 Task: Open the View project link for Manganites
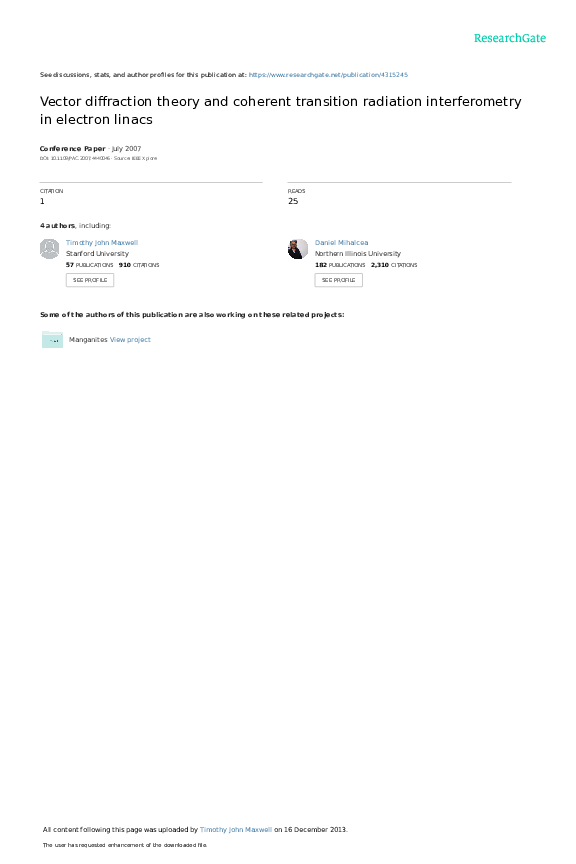(130, 339)
